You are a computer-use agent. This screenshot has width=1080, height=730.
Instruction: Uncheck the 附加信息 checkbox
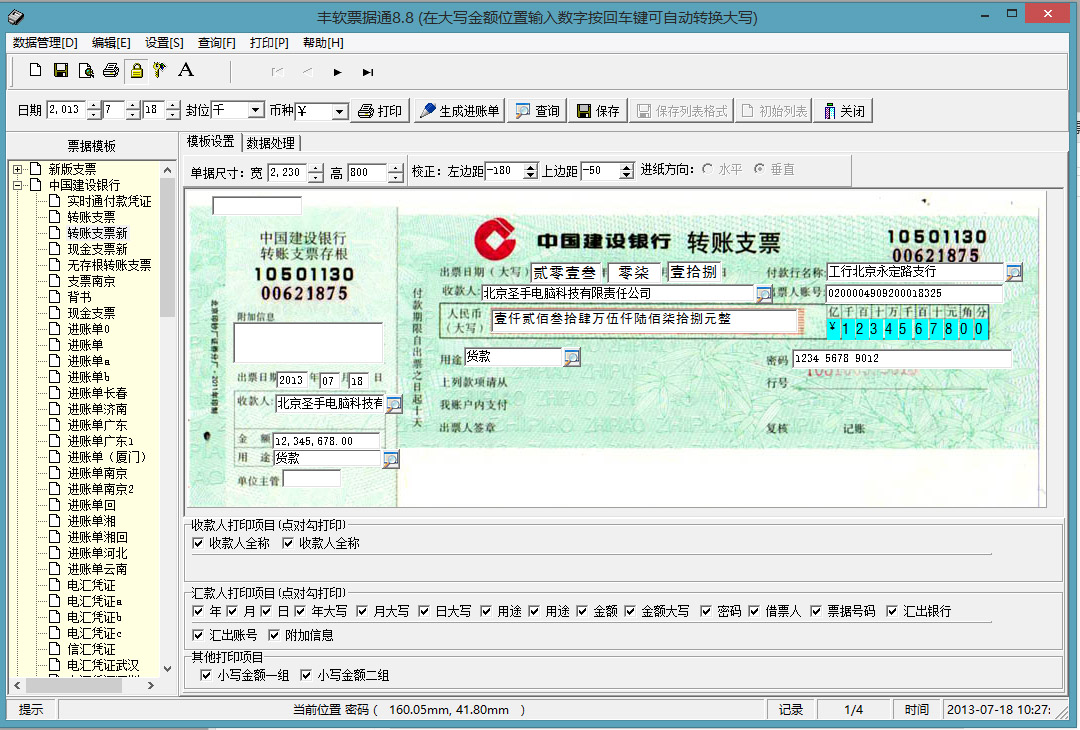pyautogui.click(x=273, y=635)
